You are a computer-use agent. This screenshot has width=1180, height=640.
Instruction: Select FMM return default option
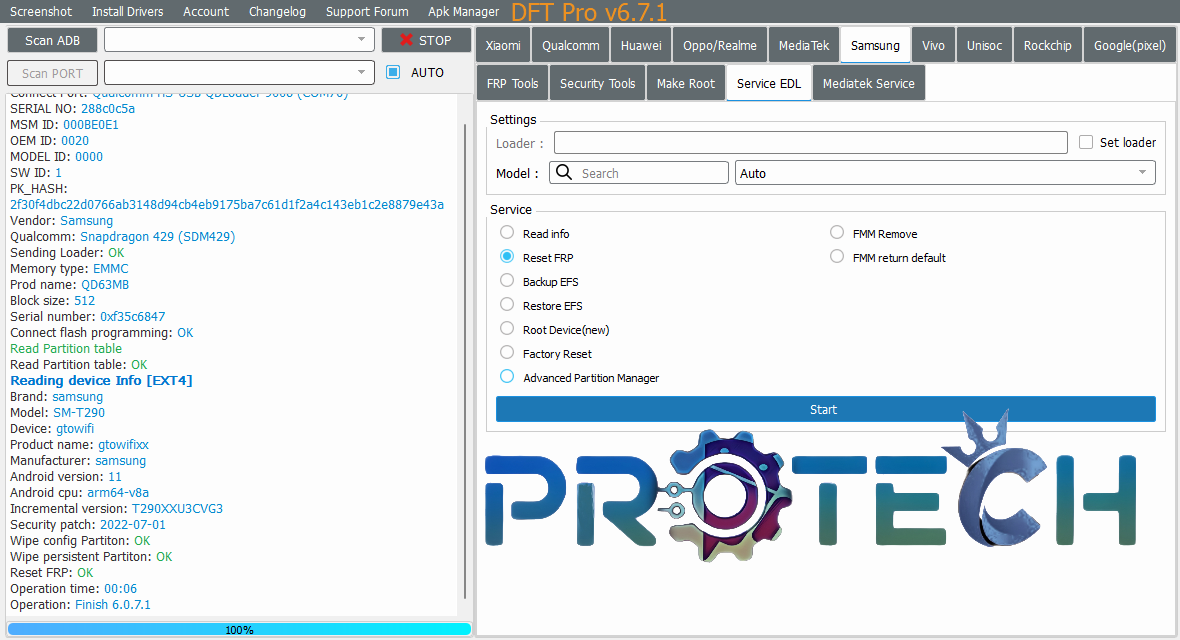coord(837,257)
